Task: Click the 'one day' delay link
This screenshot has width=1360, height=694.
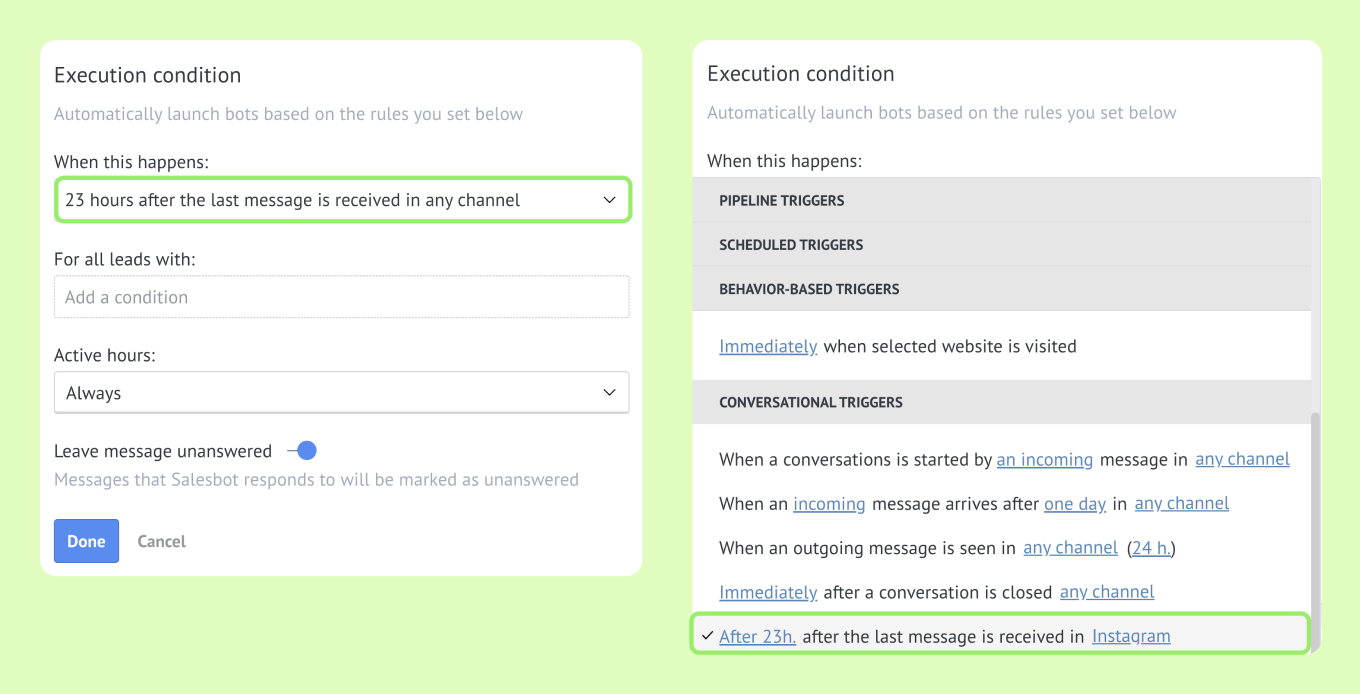Action: 1075,504
